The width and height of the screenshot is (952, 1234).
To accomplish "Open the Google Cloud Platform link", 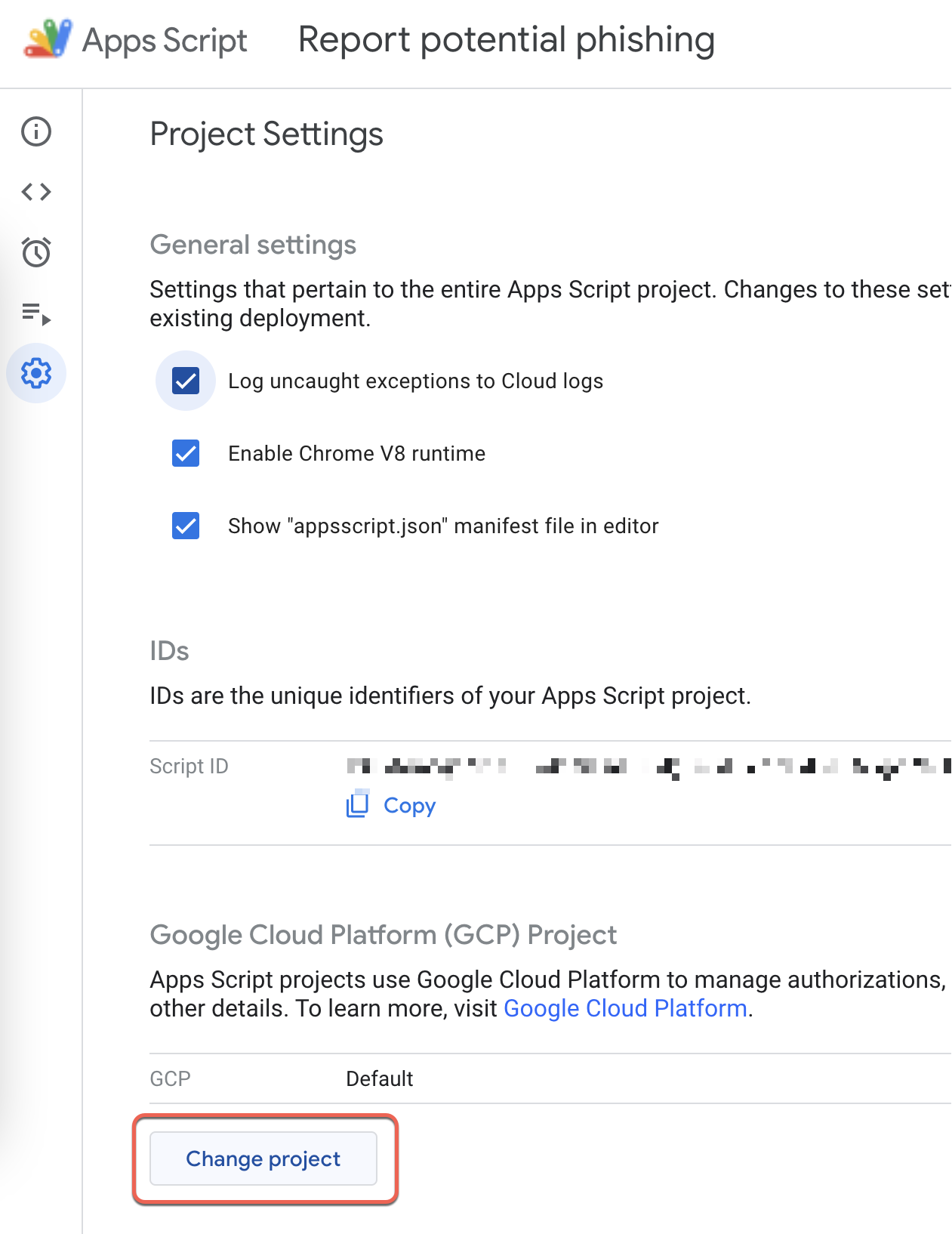I will pos(625,1008).
